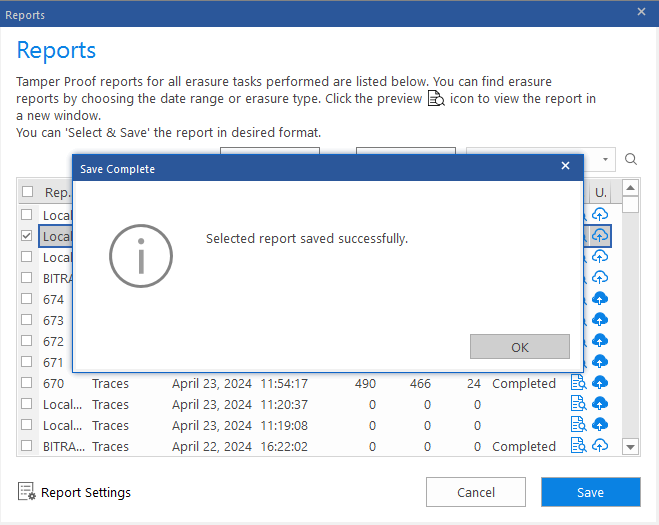Click upload cloud icon in first Local row
The width and height of the screenshot is (659, 525).
click(x=600, y=214)
